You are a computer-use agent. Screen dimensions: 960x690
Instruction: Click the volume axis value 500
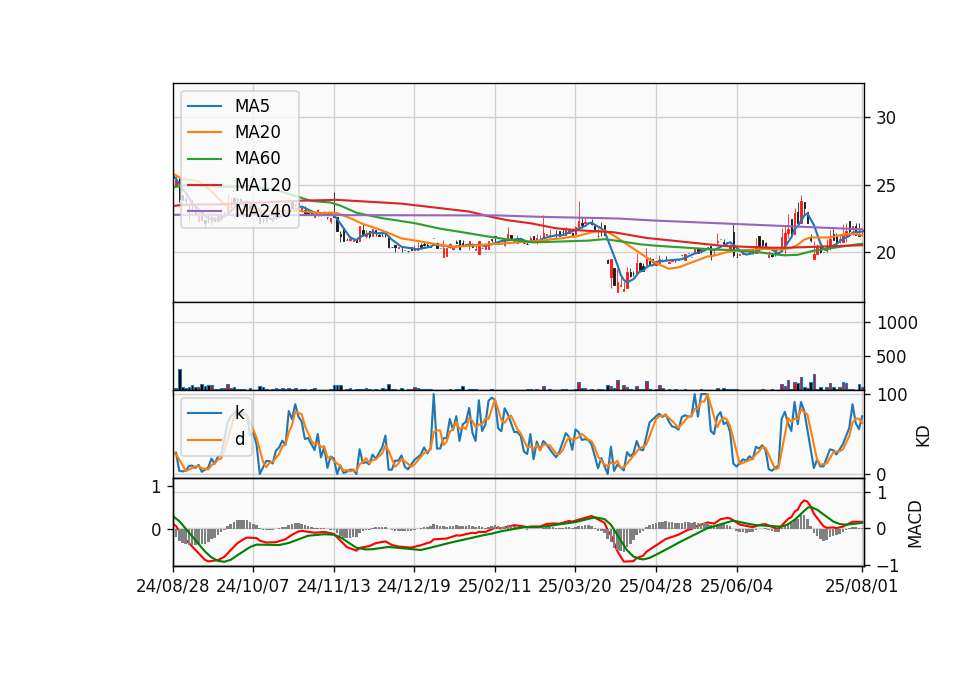coord(891,357)
